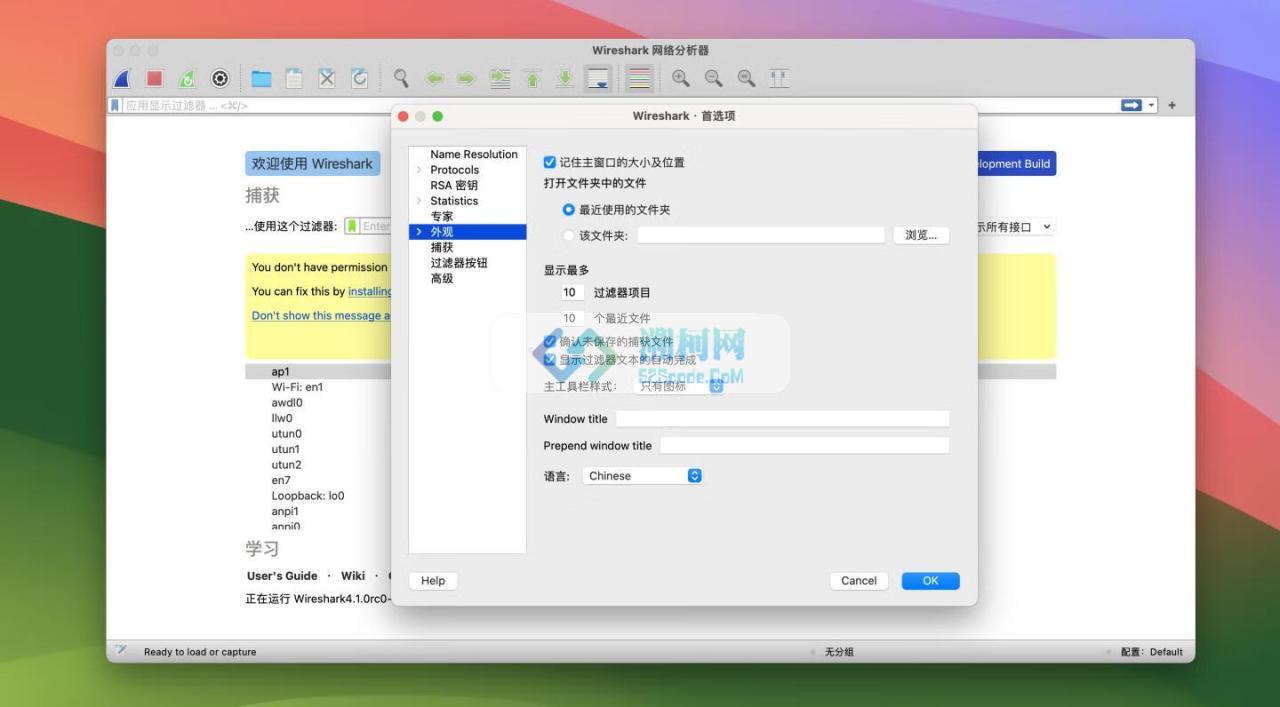Viewport: 1280px width, 707px height.
Task: Stop capture with the red square icon
Action: click(x=154, y=78)
